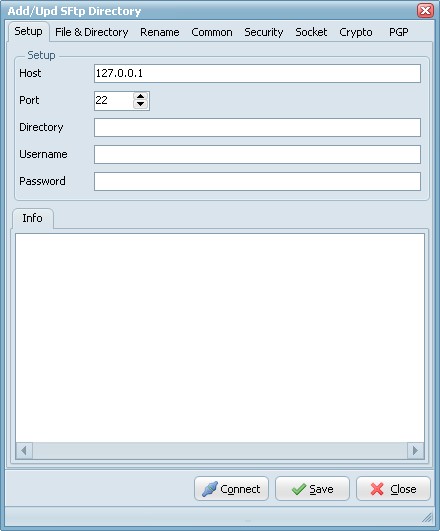Click the Directory input field
The height and width of the screenshot is (531, 440).
[257, 127]
